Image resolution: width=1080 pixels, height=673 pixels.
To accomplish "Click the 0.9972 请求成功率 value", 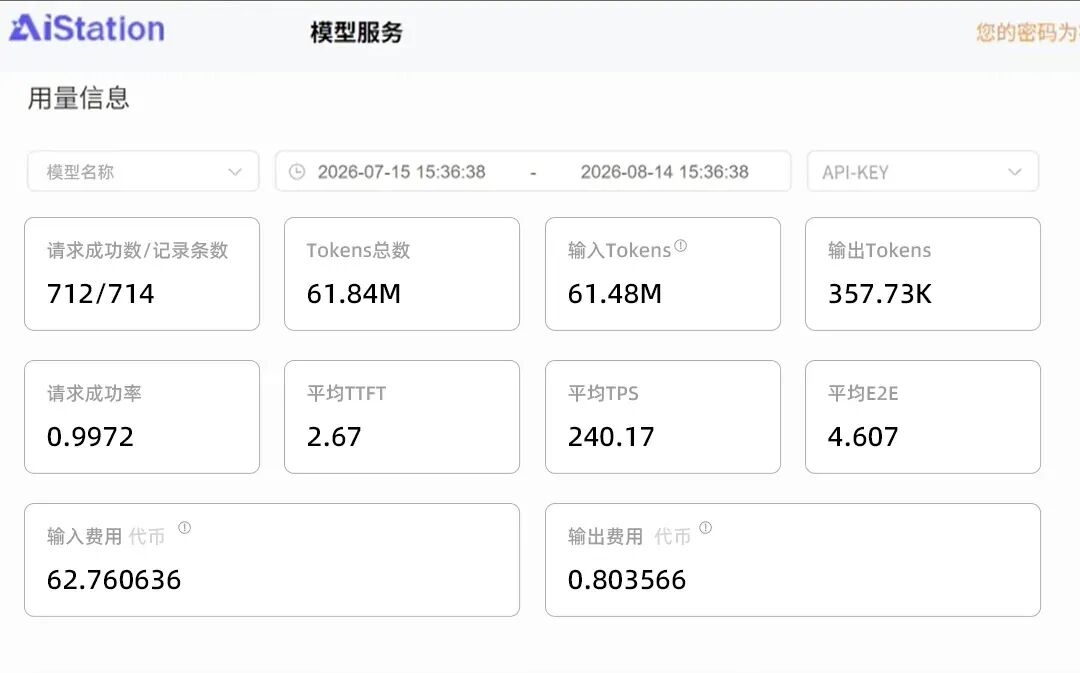I will [90, 437].
